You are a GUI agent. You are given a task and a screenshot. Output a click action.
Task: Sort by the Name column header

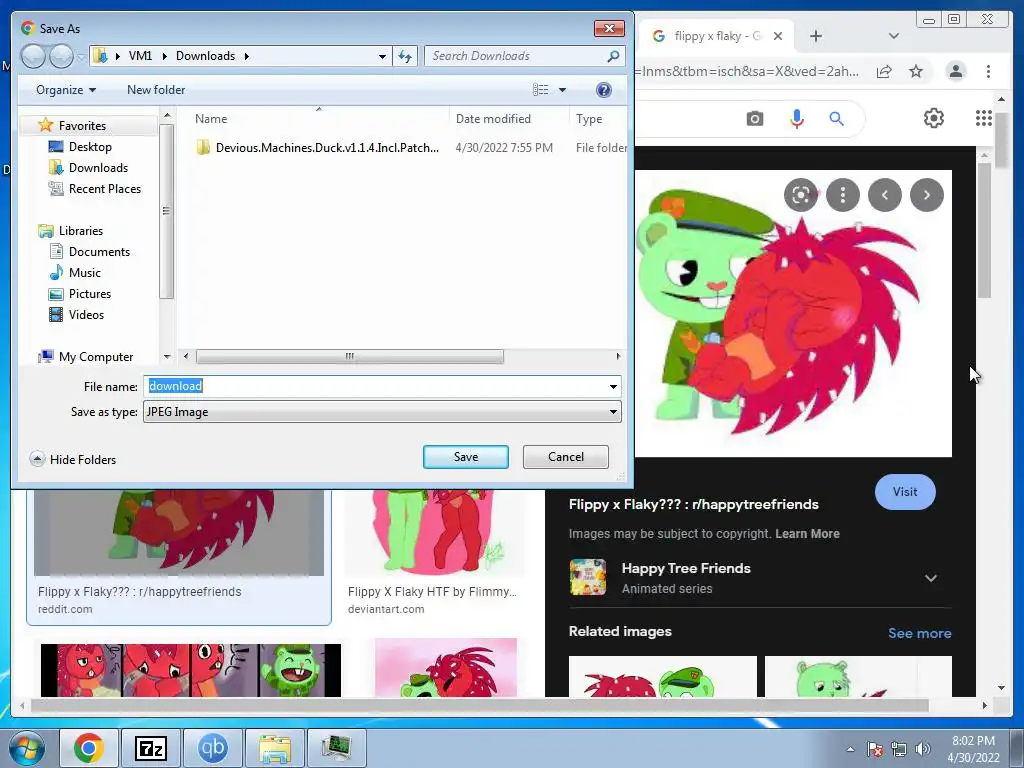tap(211, 119)
